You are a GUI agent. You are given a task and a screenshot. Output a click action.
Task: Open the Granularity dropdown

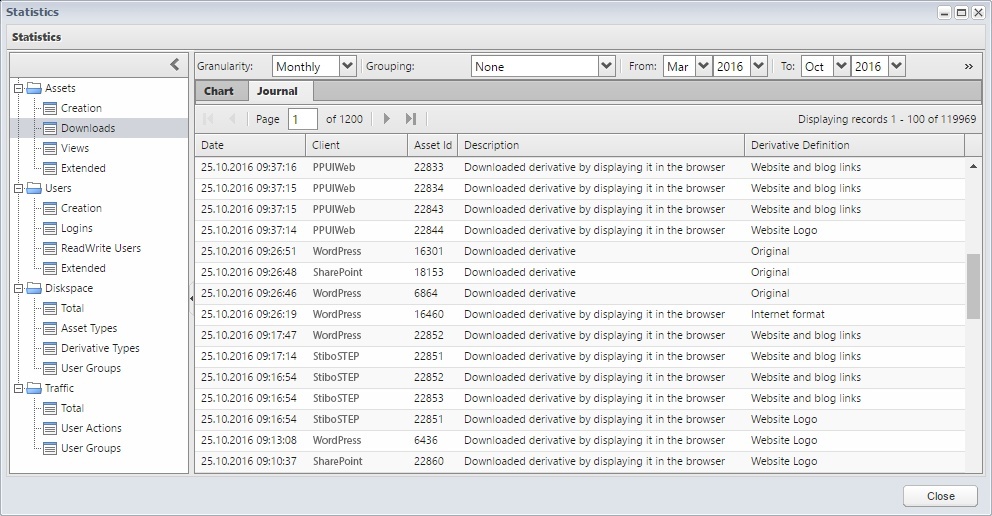pyautogui.click(x=347, y=66)
